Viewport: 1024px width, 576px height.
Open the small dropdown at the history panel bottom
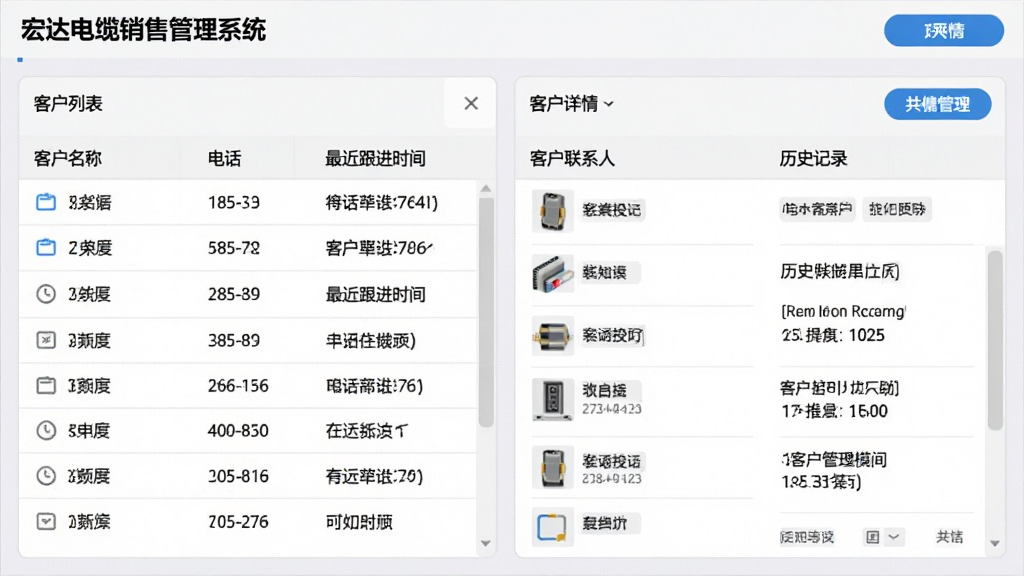(894, 537)
